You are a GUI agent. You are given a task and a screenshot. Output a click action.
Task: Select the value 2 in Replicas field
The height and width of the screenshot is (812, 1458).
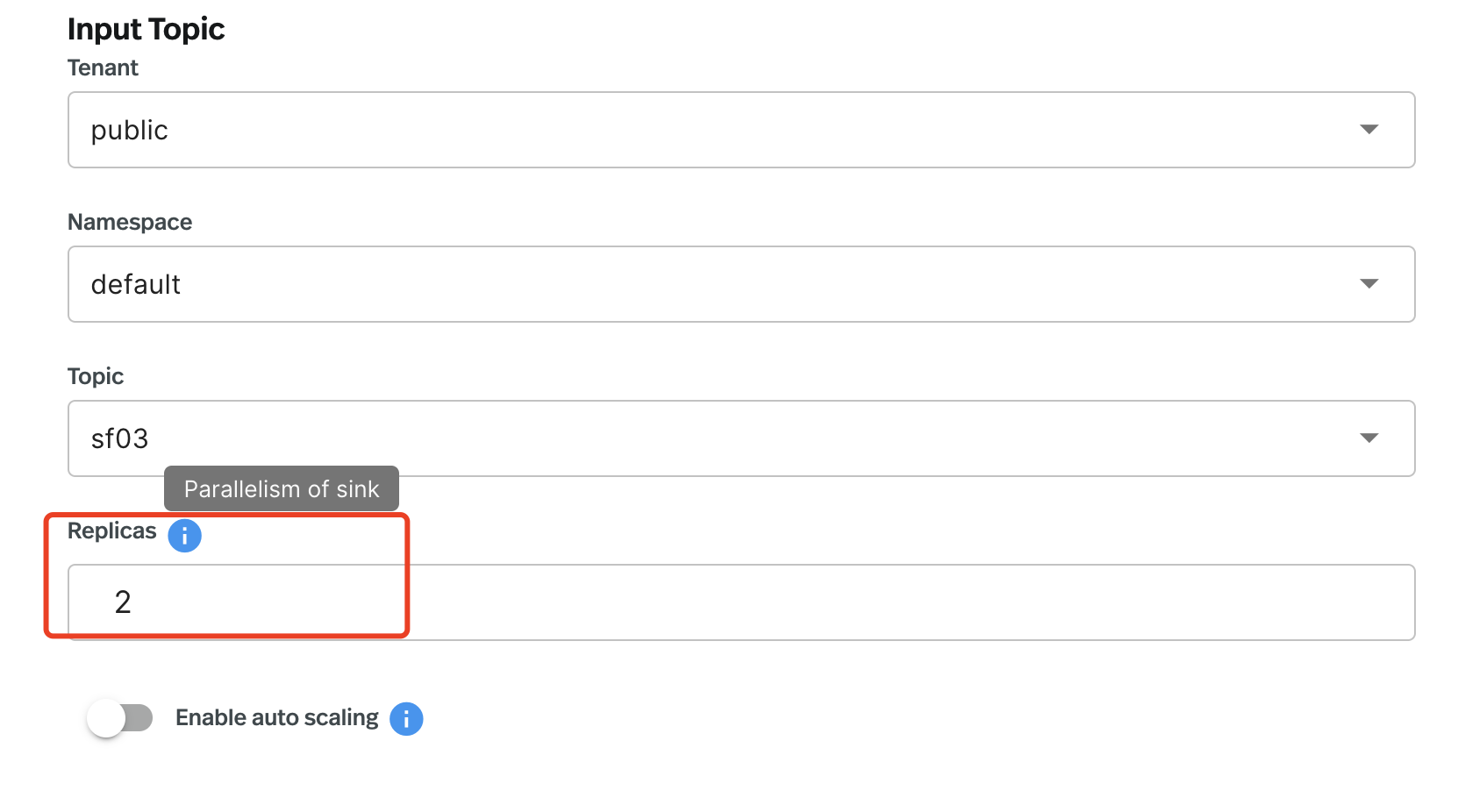(x=124, y=602)
